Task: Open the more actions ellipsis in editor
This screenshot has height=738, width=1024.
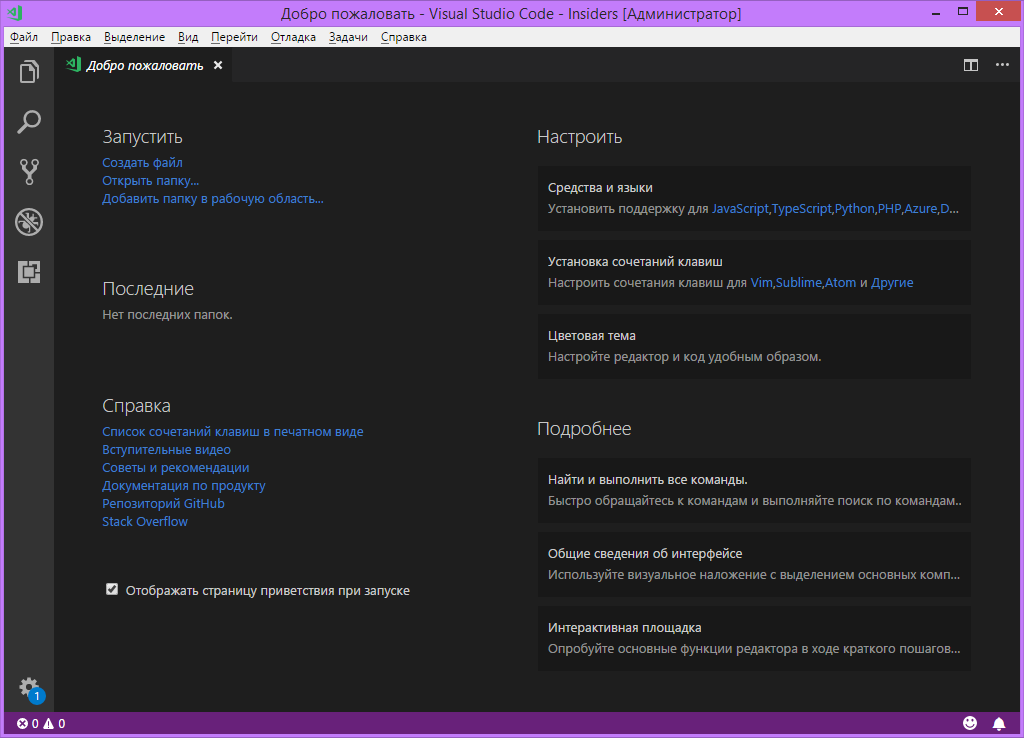Action: (1002, 65)
